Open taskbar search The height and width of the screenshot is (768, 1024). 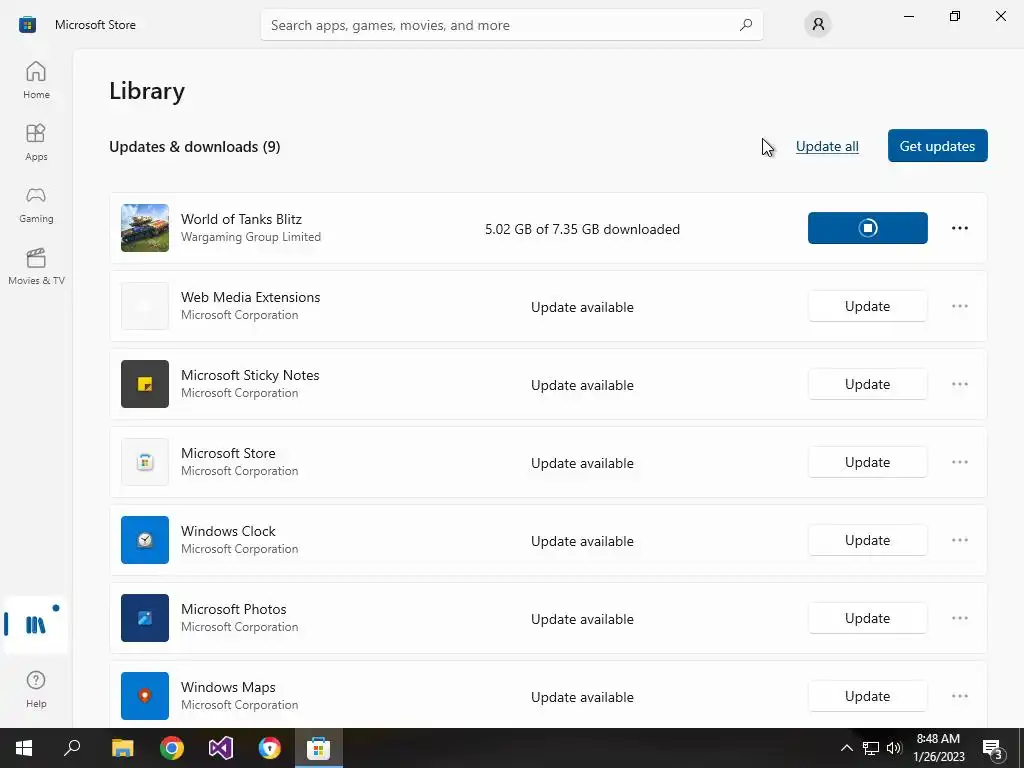[x=72, y=748]
